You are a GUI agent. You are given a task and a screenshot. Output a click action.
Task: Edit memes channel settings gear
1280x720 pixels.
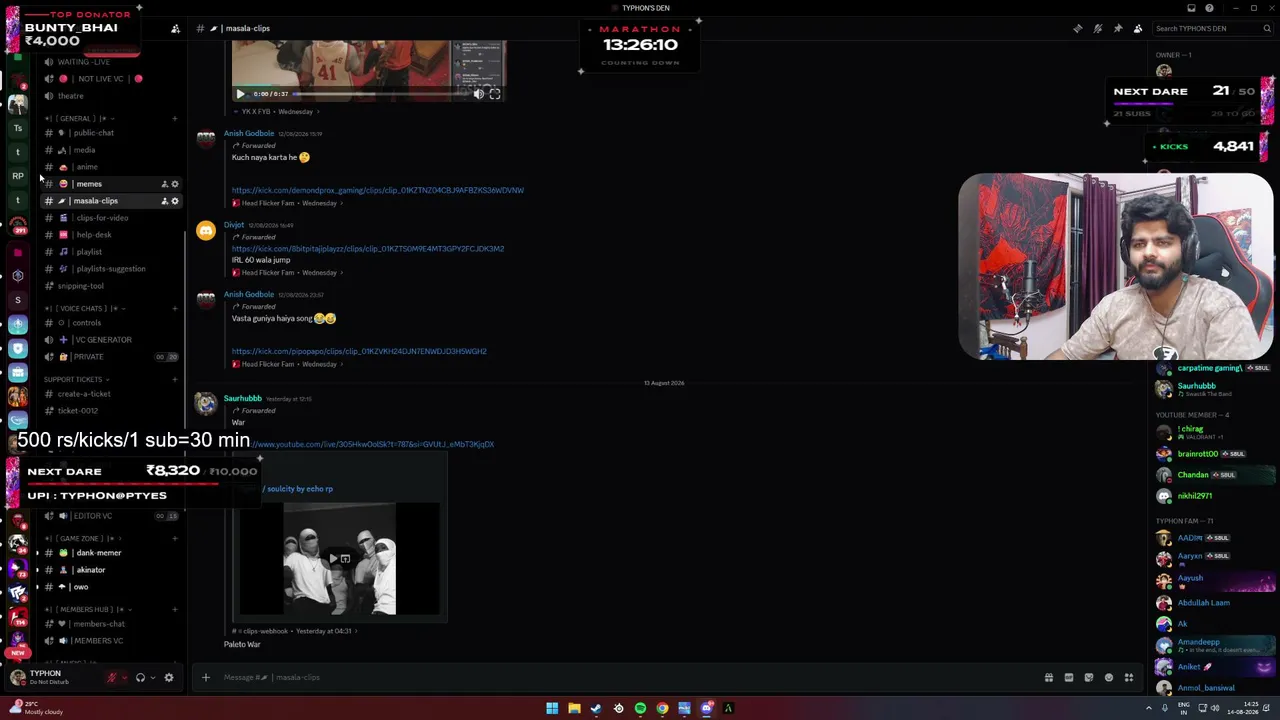pos(175,184)
